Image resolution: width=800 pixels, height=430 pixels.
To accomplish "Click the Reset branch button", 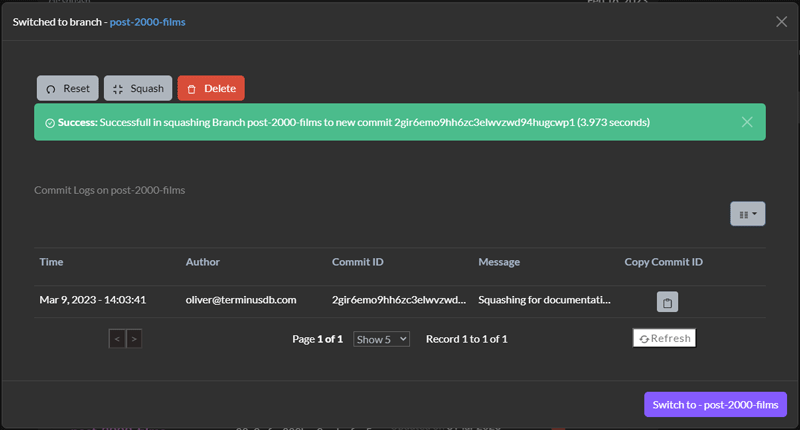I will tap(67, 88).
